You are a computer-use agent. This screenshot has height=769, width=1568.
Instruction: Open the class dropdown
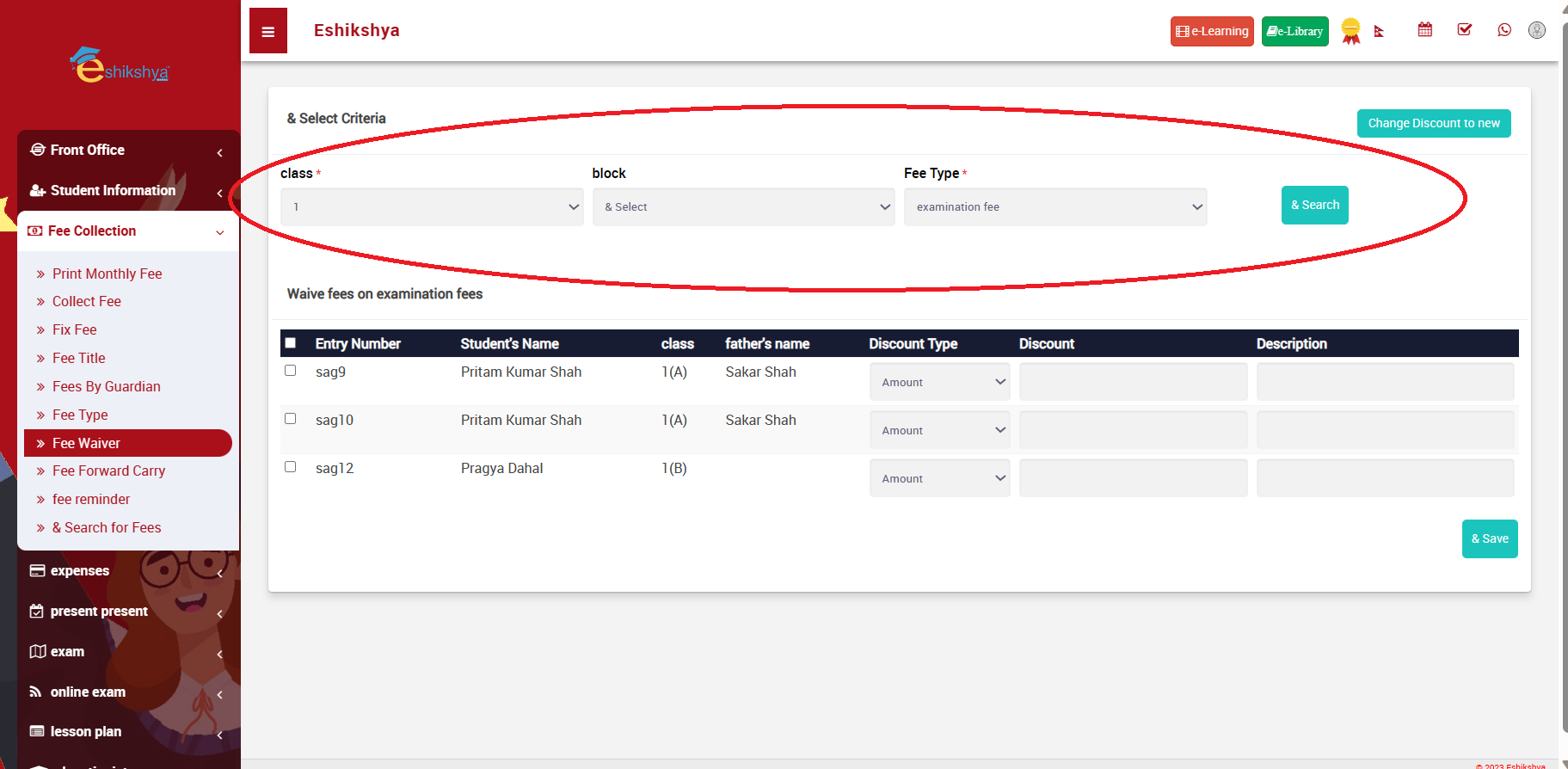432,207
